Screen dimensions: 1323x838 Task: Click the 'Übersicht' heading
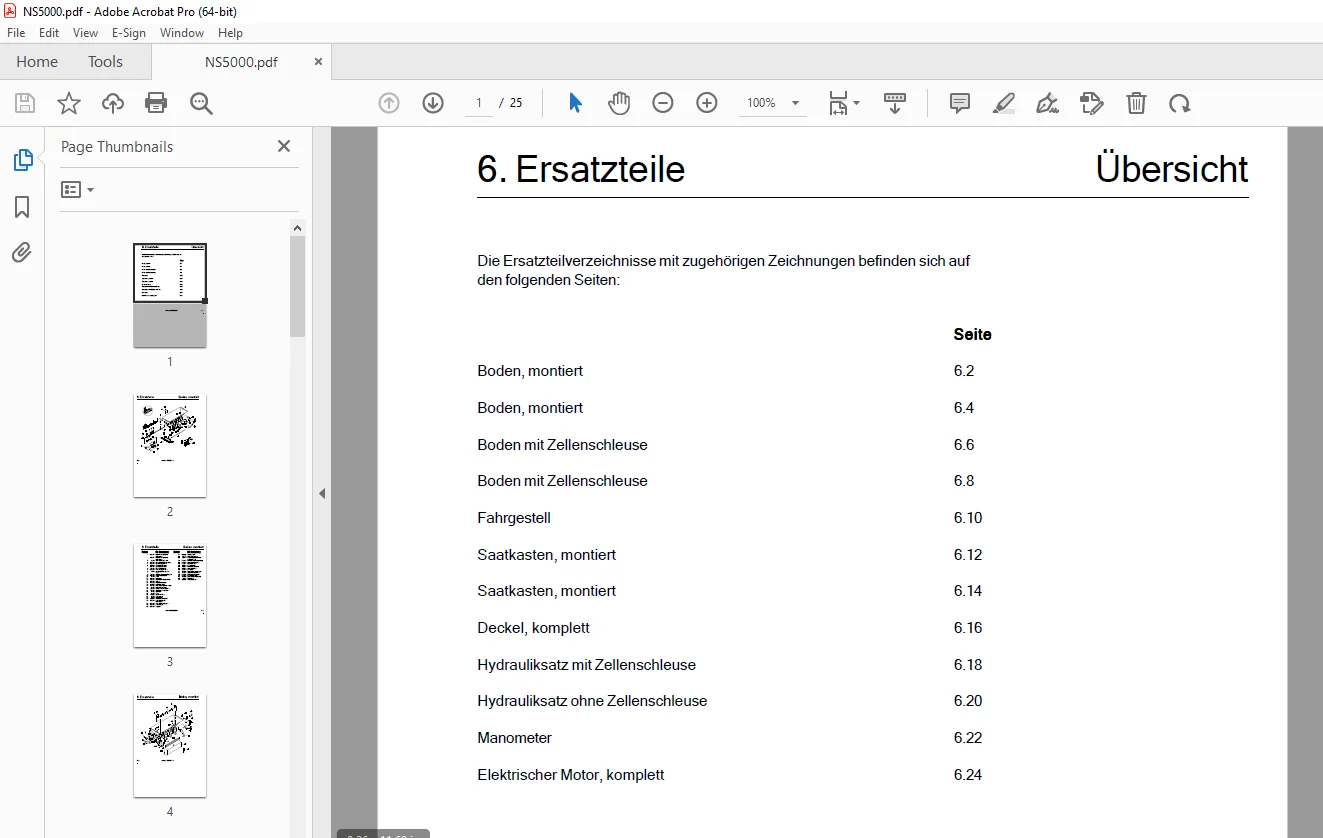1172,168
